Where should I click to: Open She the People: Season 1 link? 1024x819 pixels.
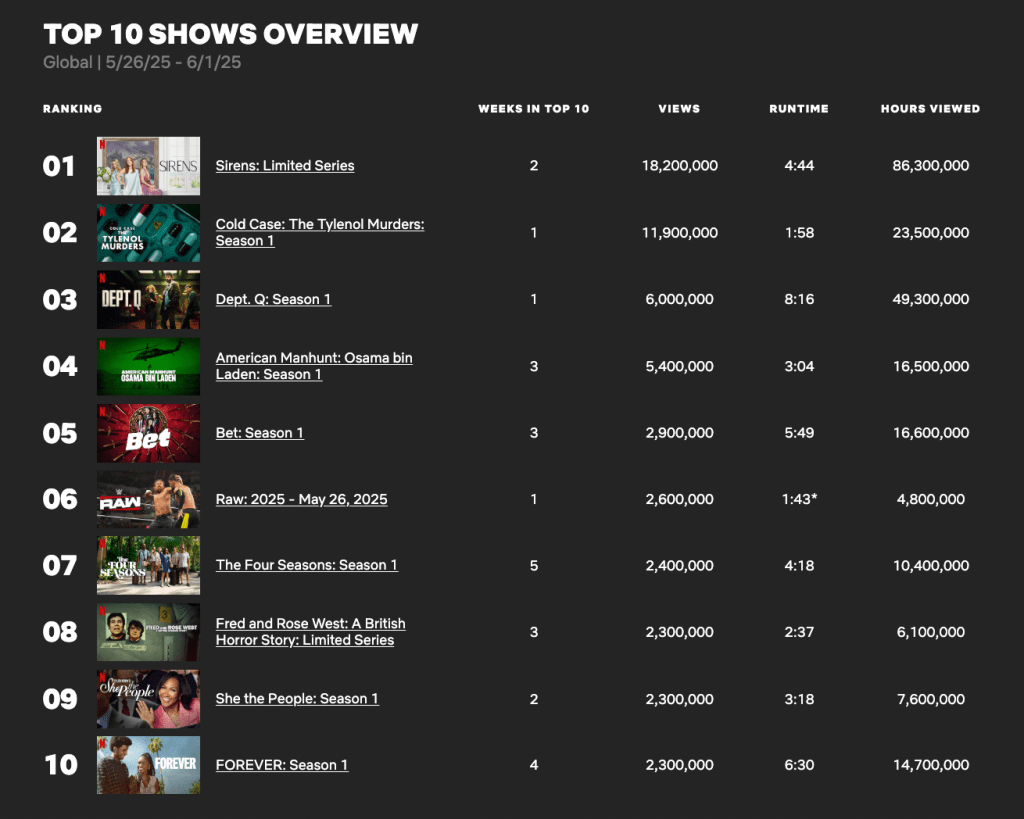297,699
